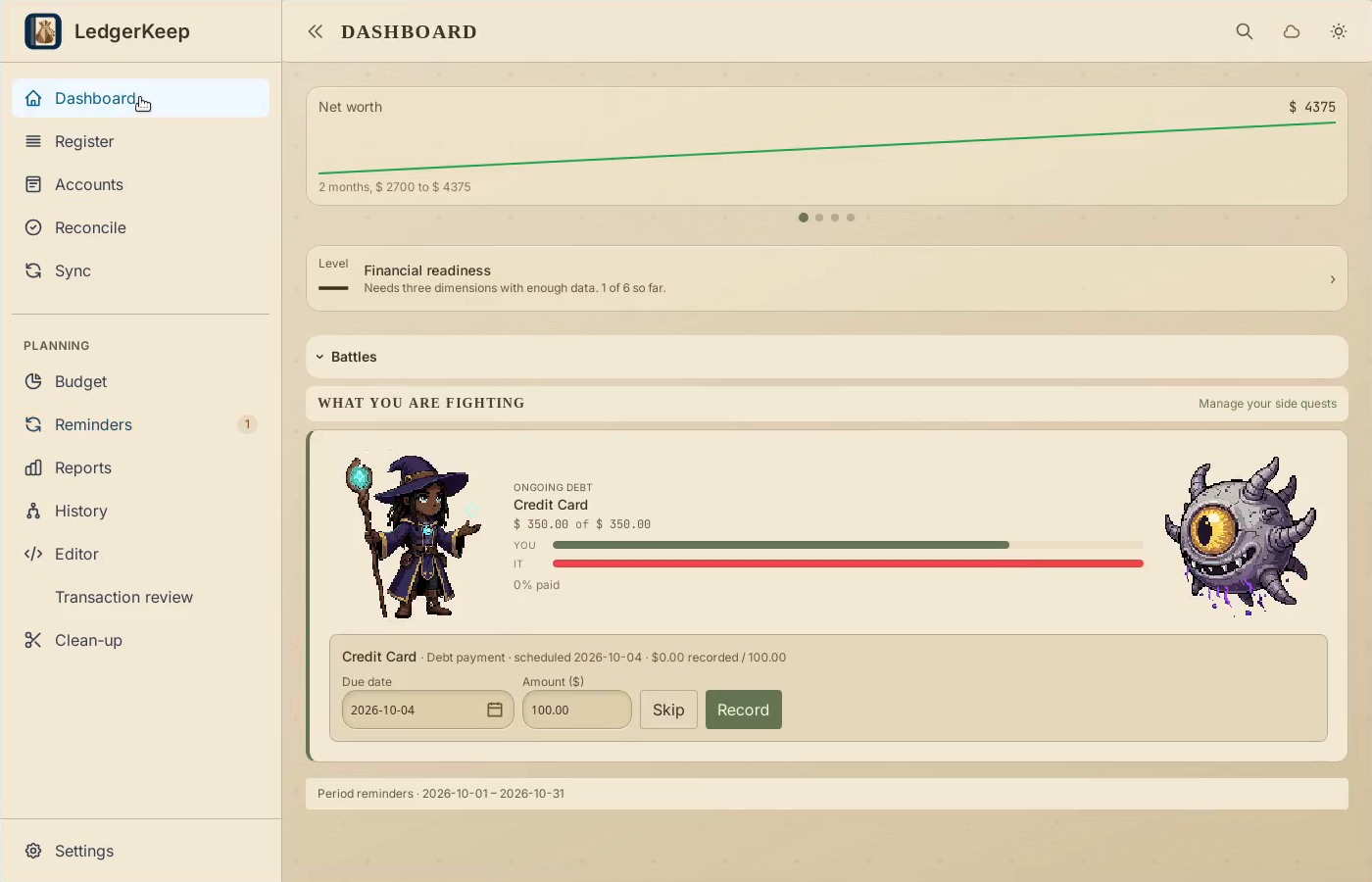Screen dimensions: 1372x882
Task: Click '2 months, $ 2700 to $ 4375' caption
Action: 395,187
